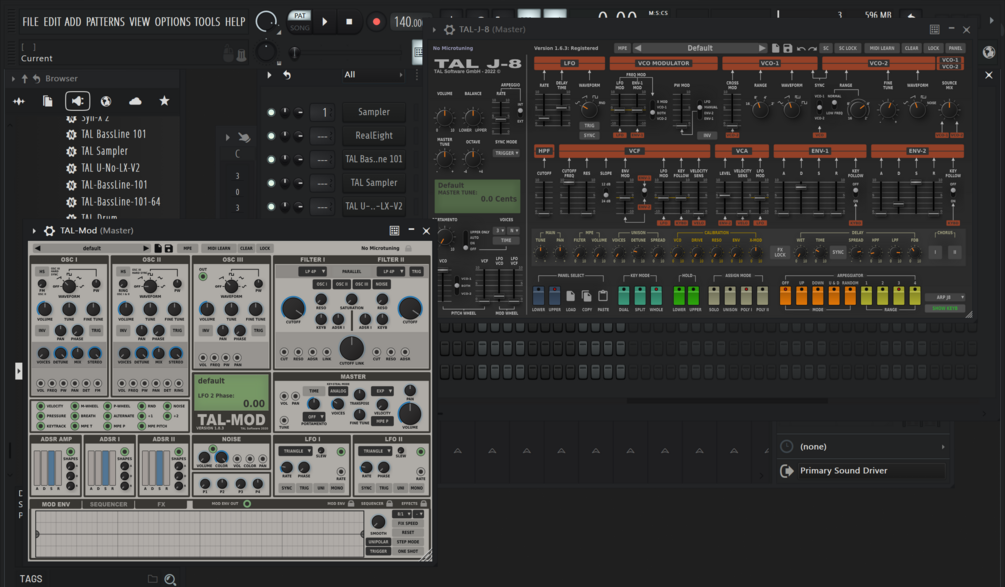Click the CLEAR button in TAL-Mod

(246, 248)
